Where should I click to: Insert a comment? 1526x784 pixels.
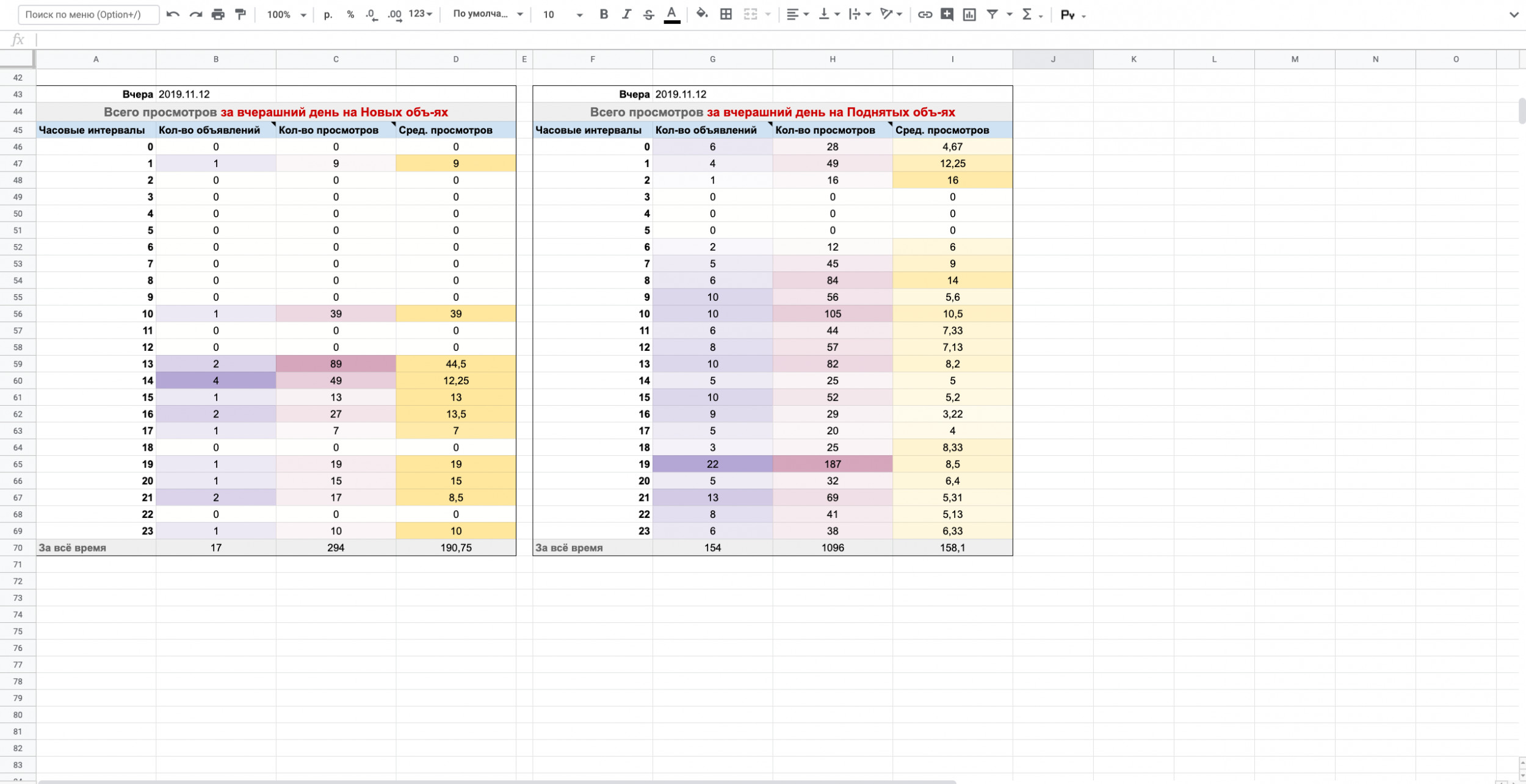coord(947,14)
